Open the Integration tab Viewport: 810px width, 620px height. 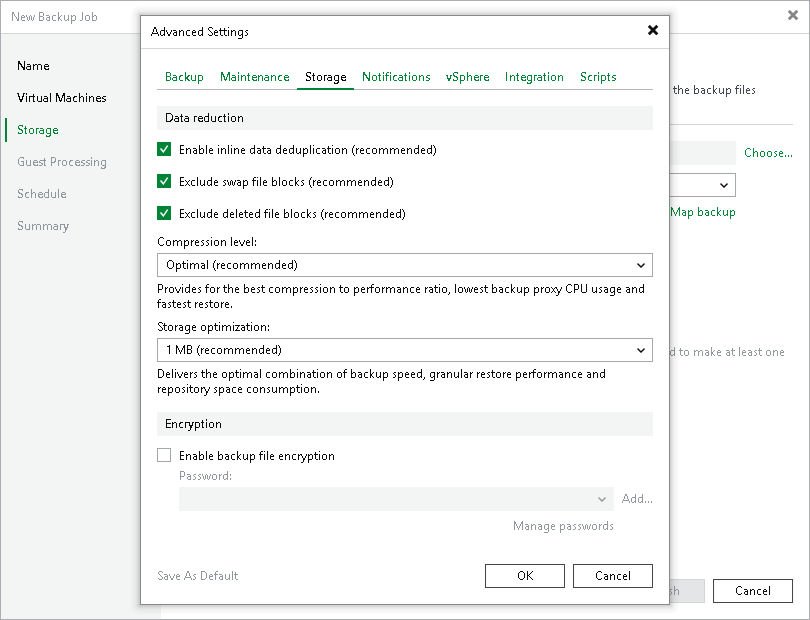[534, 76]
